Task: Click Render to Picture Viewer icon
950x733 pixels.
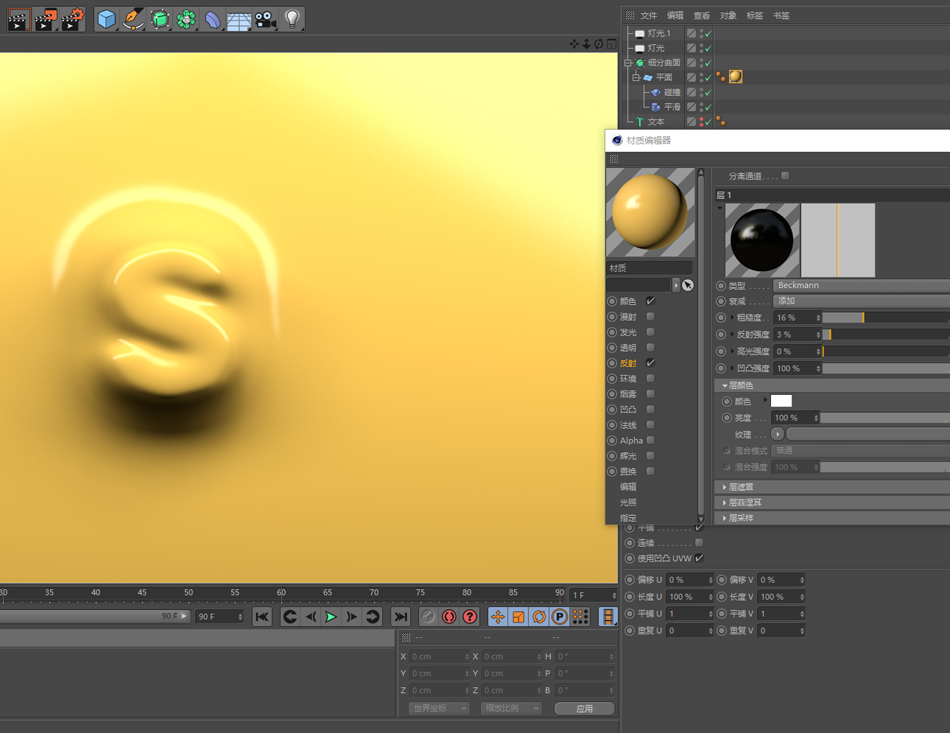Action: click(x=45, y=19)
